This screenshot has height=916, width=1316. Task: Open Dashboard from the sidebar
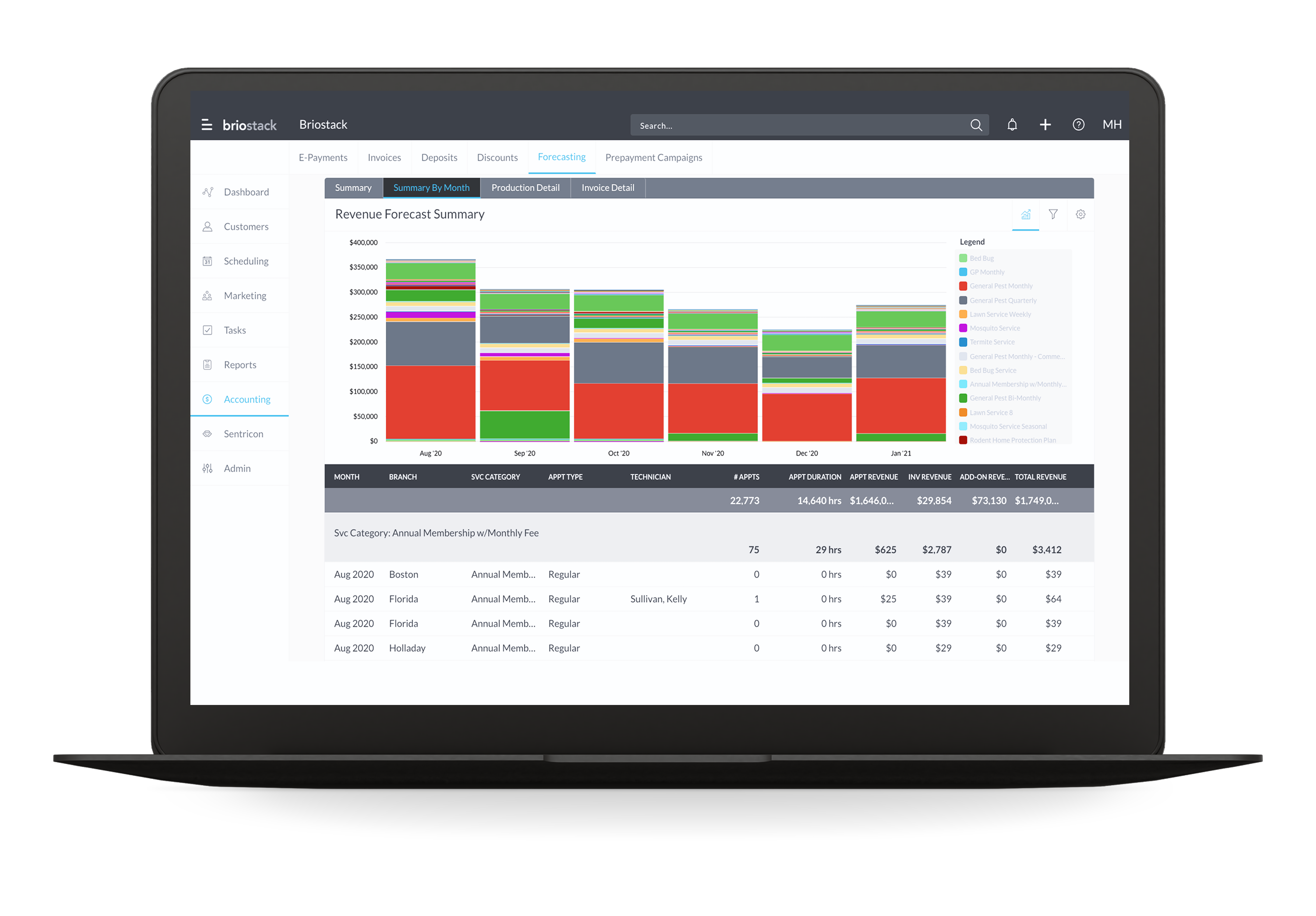(239, 192)
